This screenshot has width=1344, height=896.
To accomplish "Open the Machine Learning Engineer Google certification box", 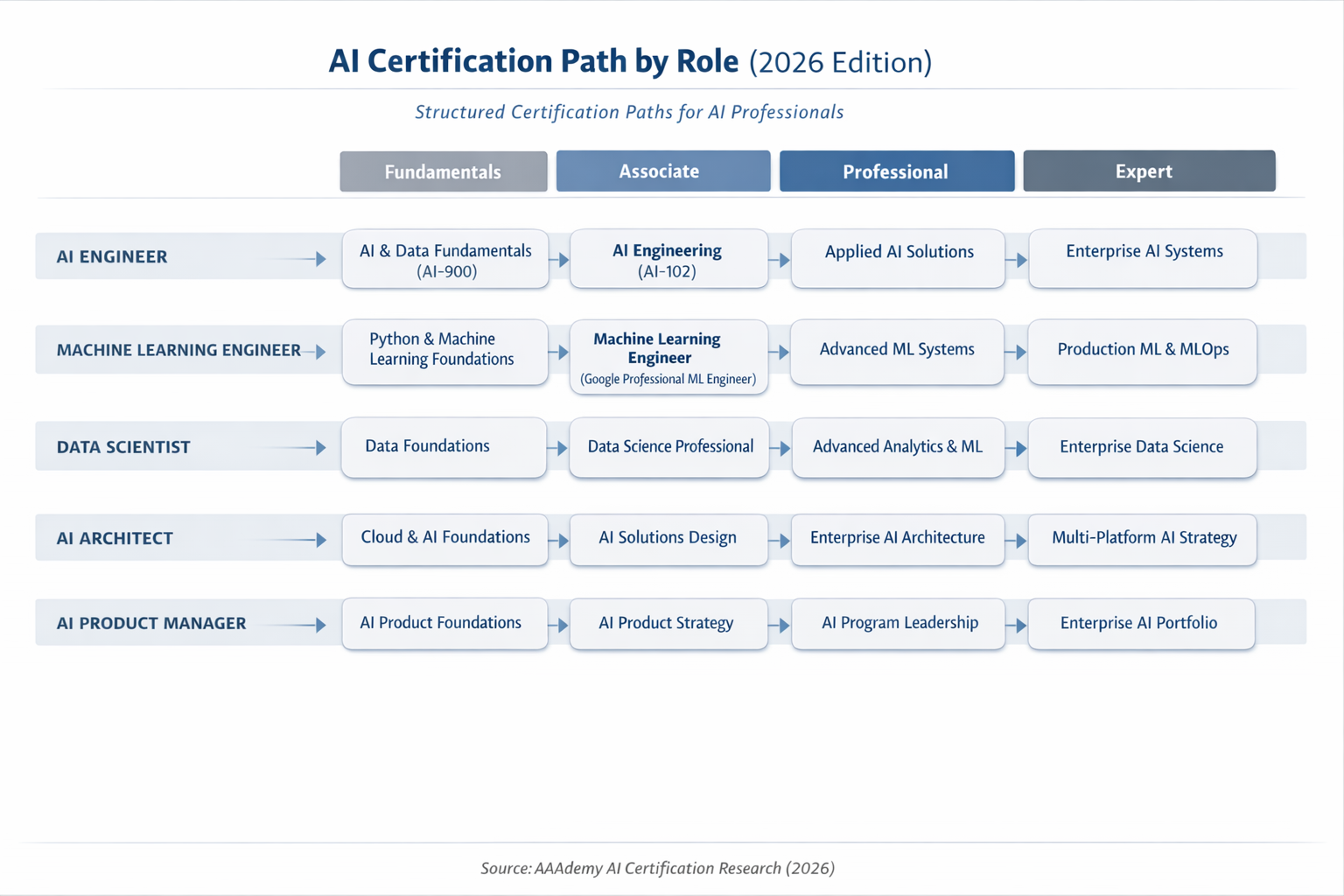I will click(668, 357).
